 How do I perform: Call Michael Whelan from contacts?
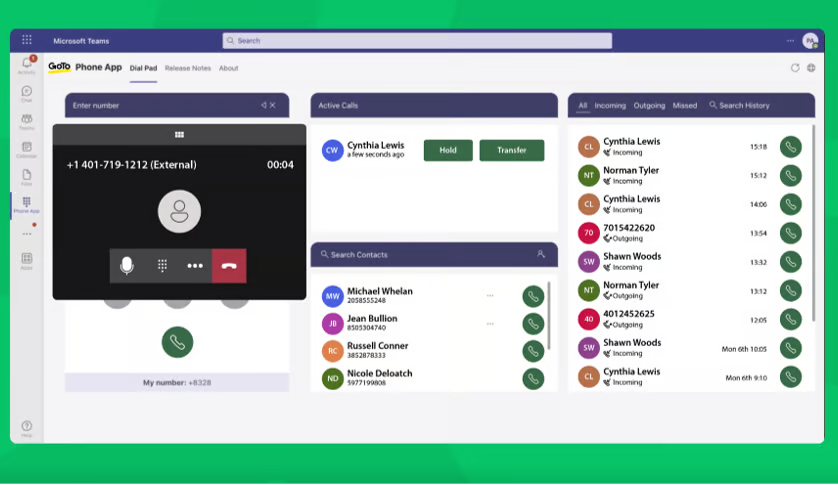tap(533, 296)
